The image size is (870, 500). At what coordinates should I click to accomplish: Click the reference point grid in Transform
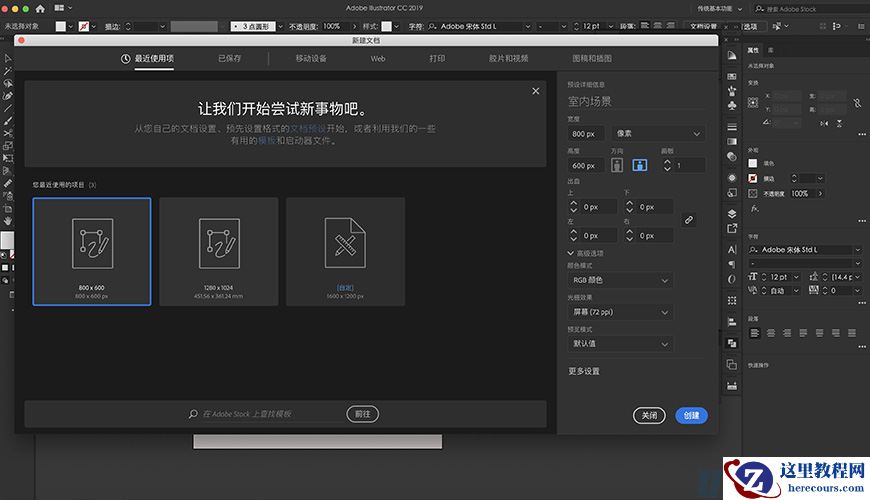(x=753, y=102)
